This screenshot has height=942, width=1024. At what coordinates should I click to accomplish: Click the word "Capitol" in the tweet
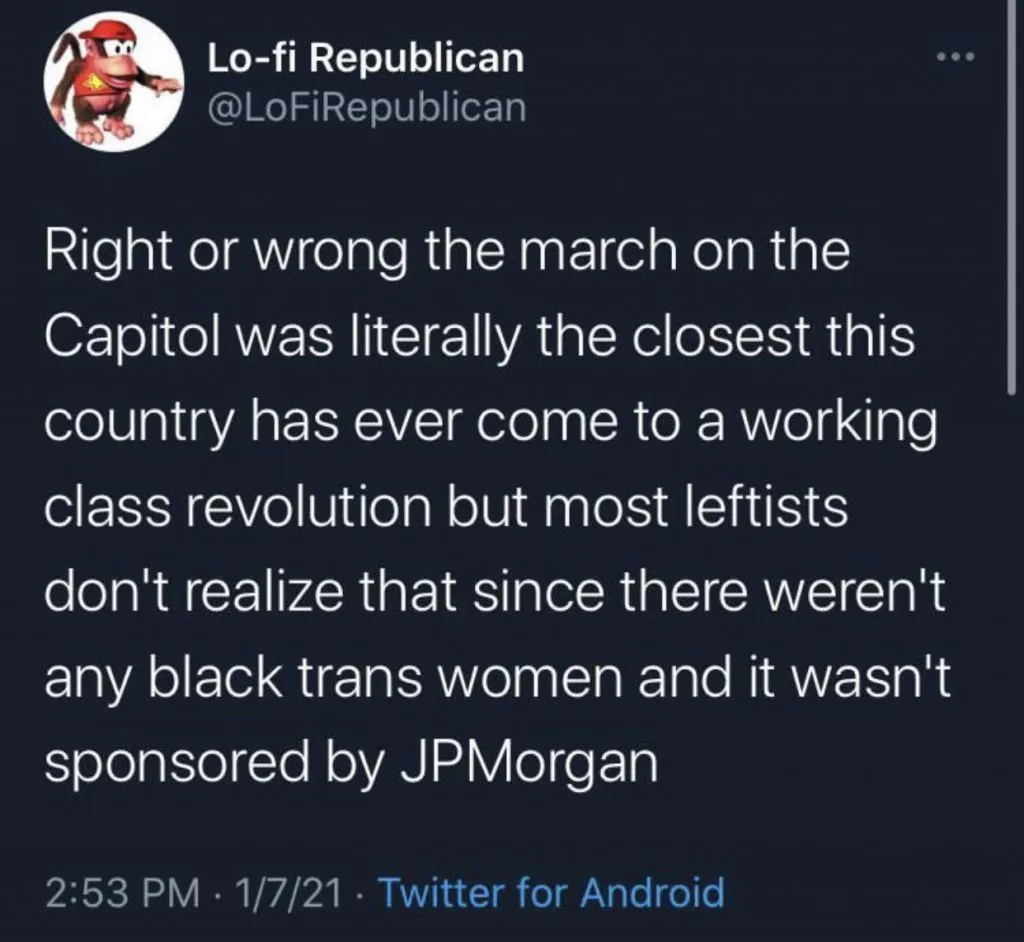click(x=131, y=338)
